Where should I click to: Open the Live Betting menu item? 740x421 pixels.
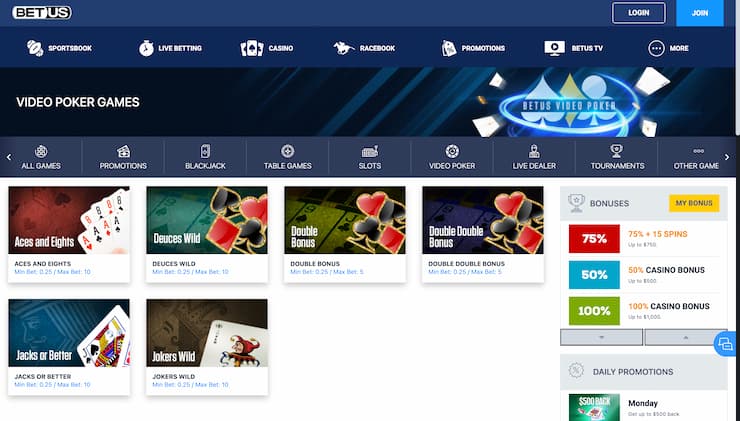pyautogui.click(x=170, y=48)
